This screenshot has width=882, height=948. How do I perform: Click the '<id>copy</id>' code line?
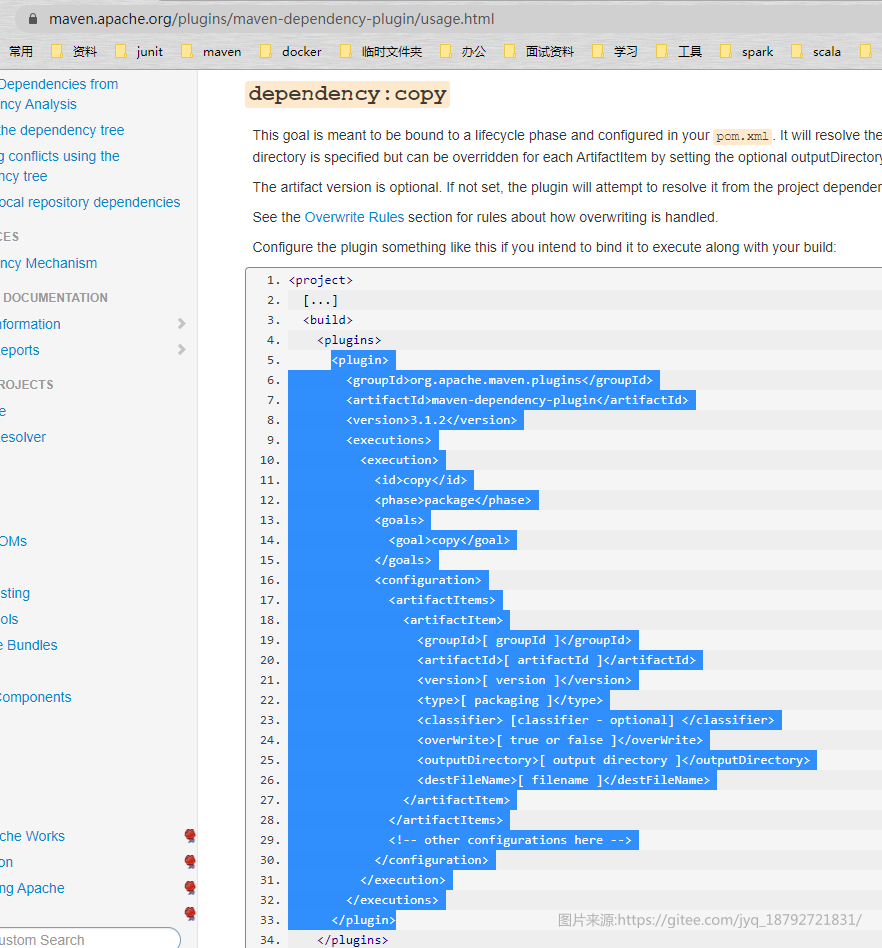(421, 480)
